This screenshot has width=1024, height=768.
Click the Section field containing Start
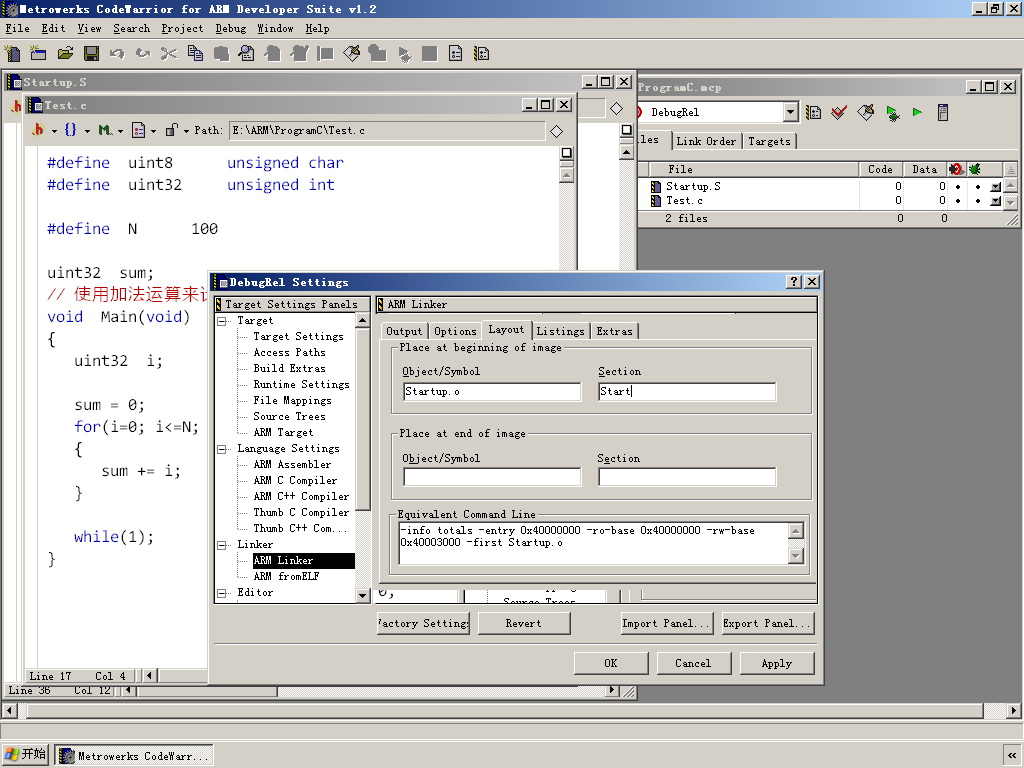687,391
